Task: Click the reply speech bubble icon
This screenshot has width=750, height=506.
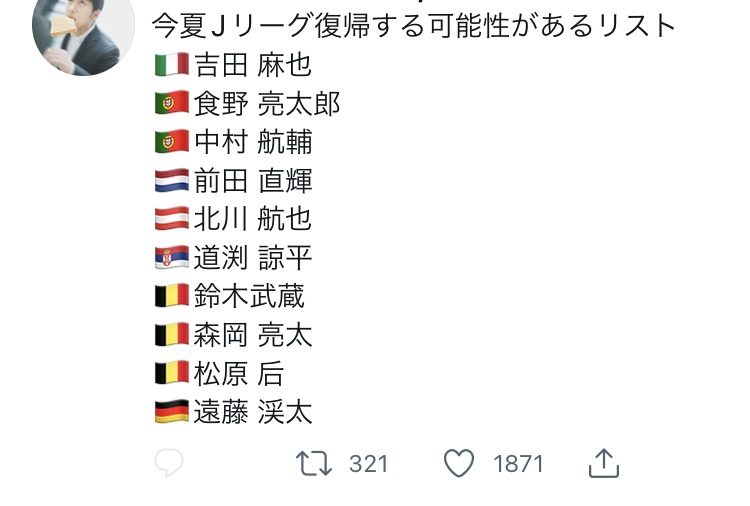Action: pos(169,463)
